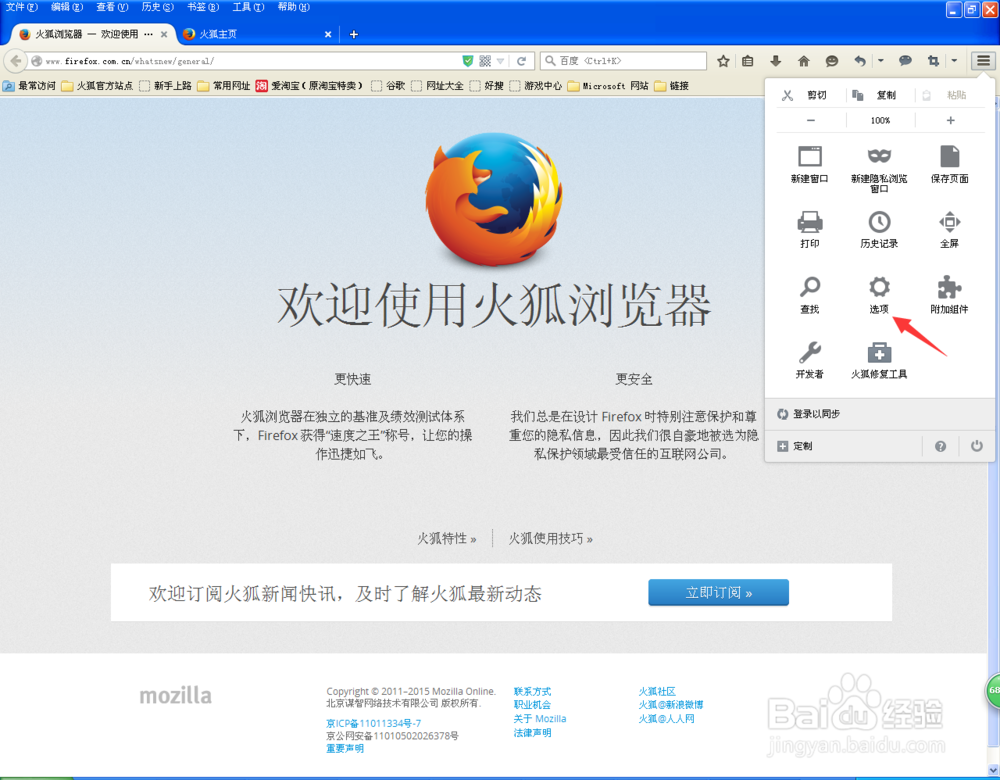Click the bookmark star icon
Viewport: 1000px width, 780px height.
(x=723, y=61)
